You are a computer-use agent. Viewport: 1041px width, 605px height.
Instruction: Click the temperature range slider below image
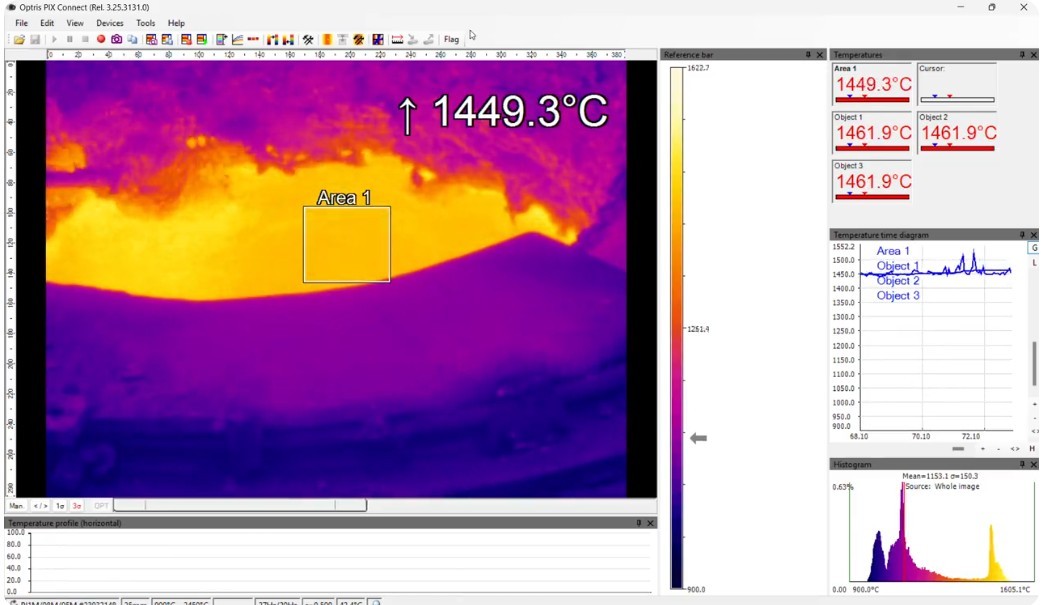click(x=240, y=505)
